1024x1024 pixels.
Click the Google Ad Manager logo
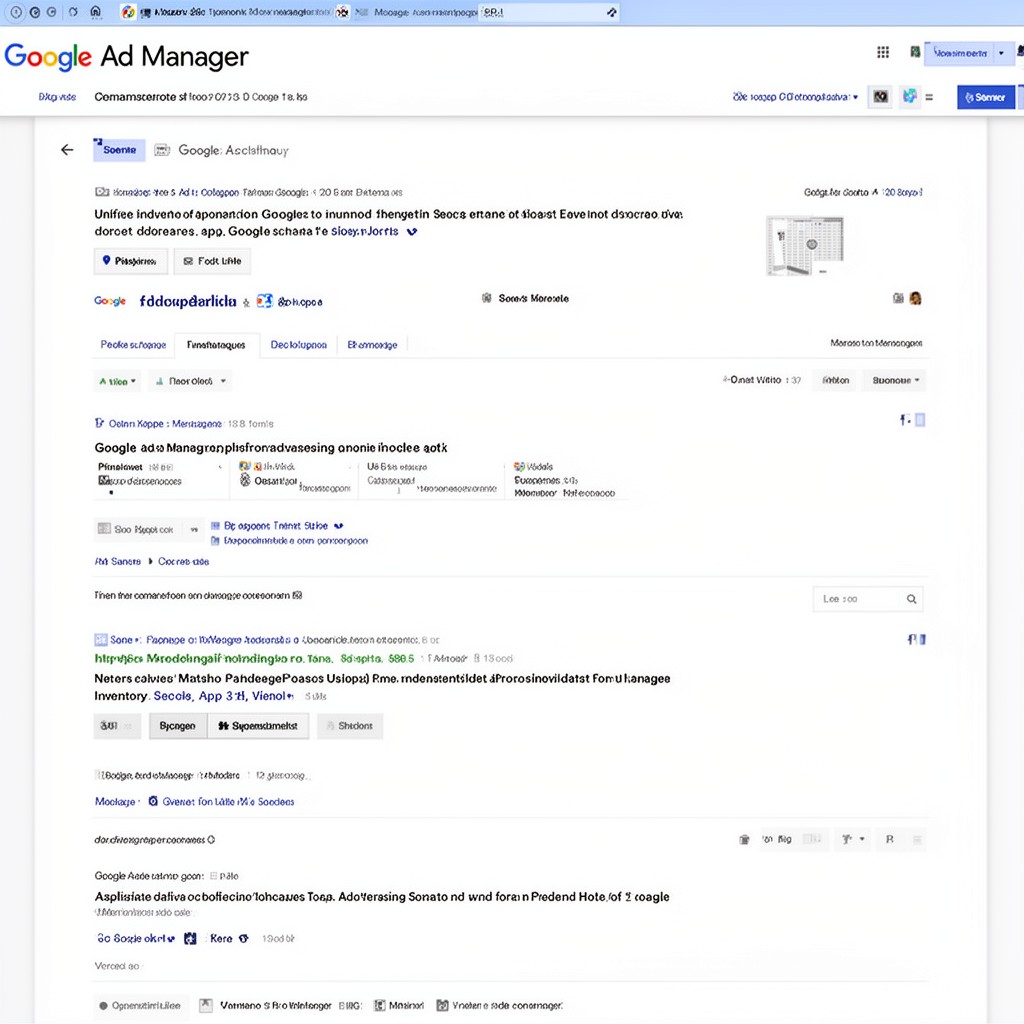pos(126,57)
